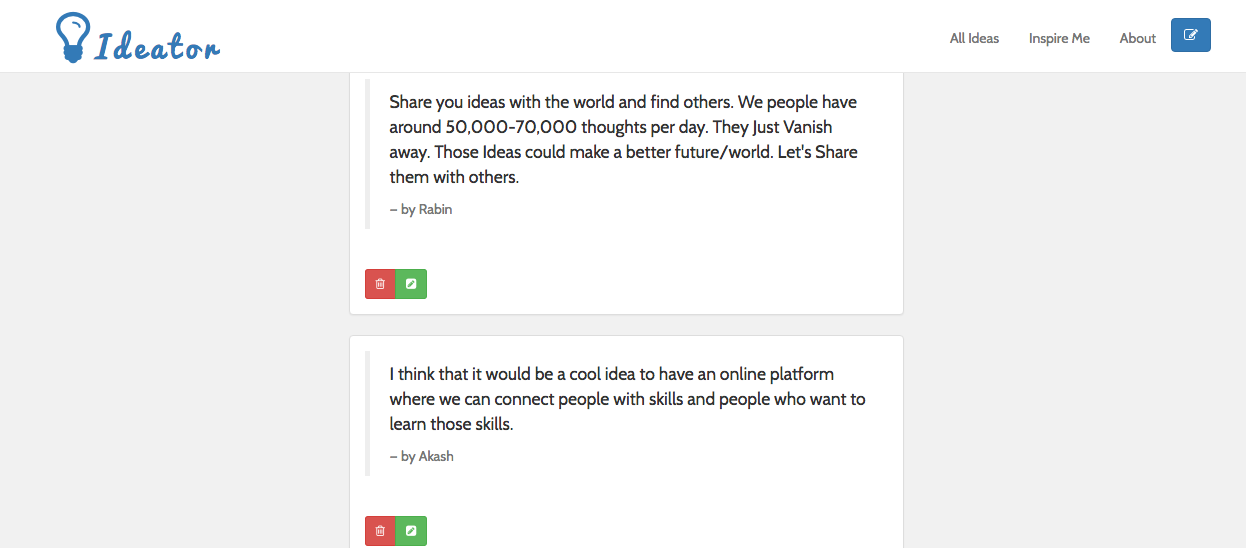Image resolution: width=1246 pixels, height=548 pixels.
Task: Delete Rabin's idea with the trash icon
Action: point(380,284)
